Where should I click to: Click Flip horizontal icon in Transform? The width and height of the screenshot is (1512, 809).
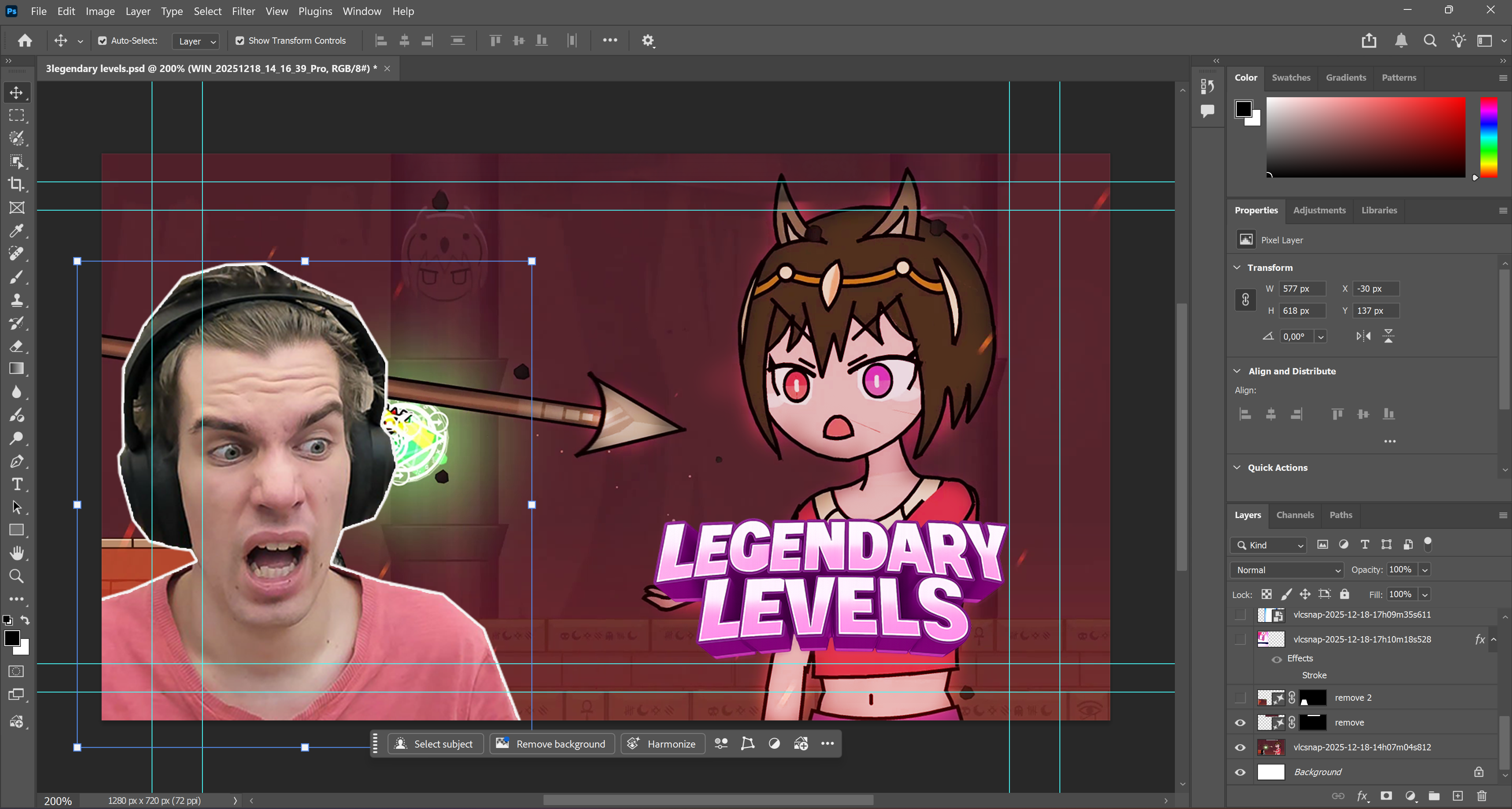click(x=1363, y=336)
